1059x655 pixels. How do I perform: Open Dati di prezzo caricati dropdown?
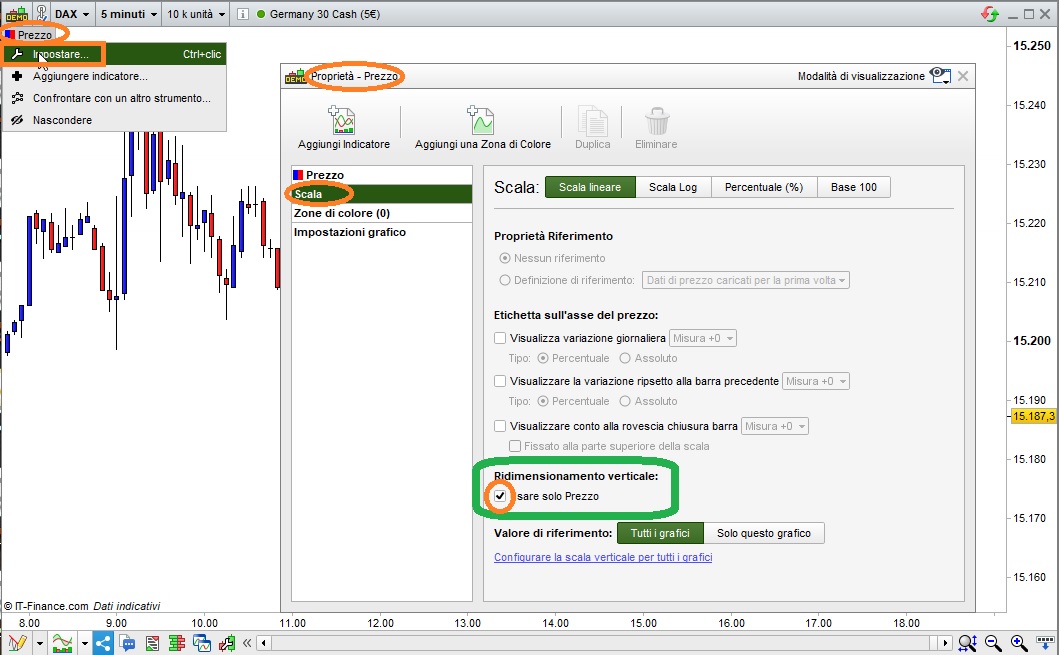click(746, 280)
